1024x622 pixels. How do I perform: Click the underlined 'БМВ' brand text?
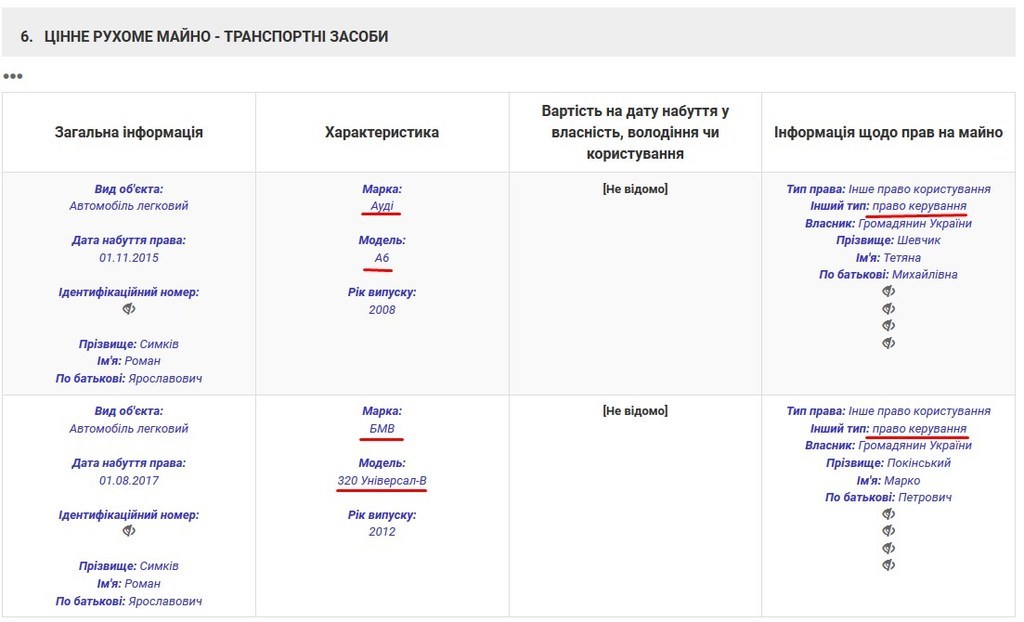pos(382,429)
